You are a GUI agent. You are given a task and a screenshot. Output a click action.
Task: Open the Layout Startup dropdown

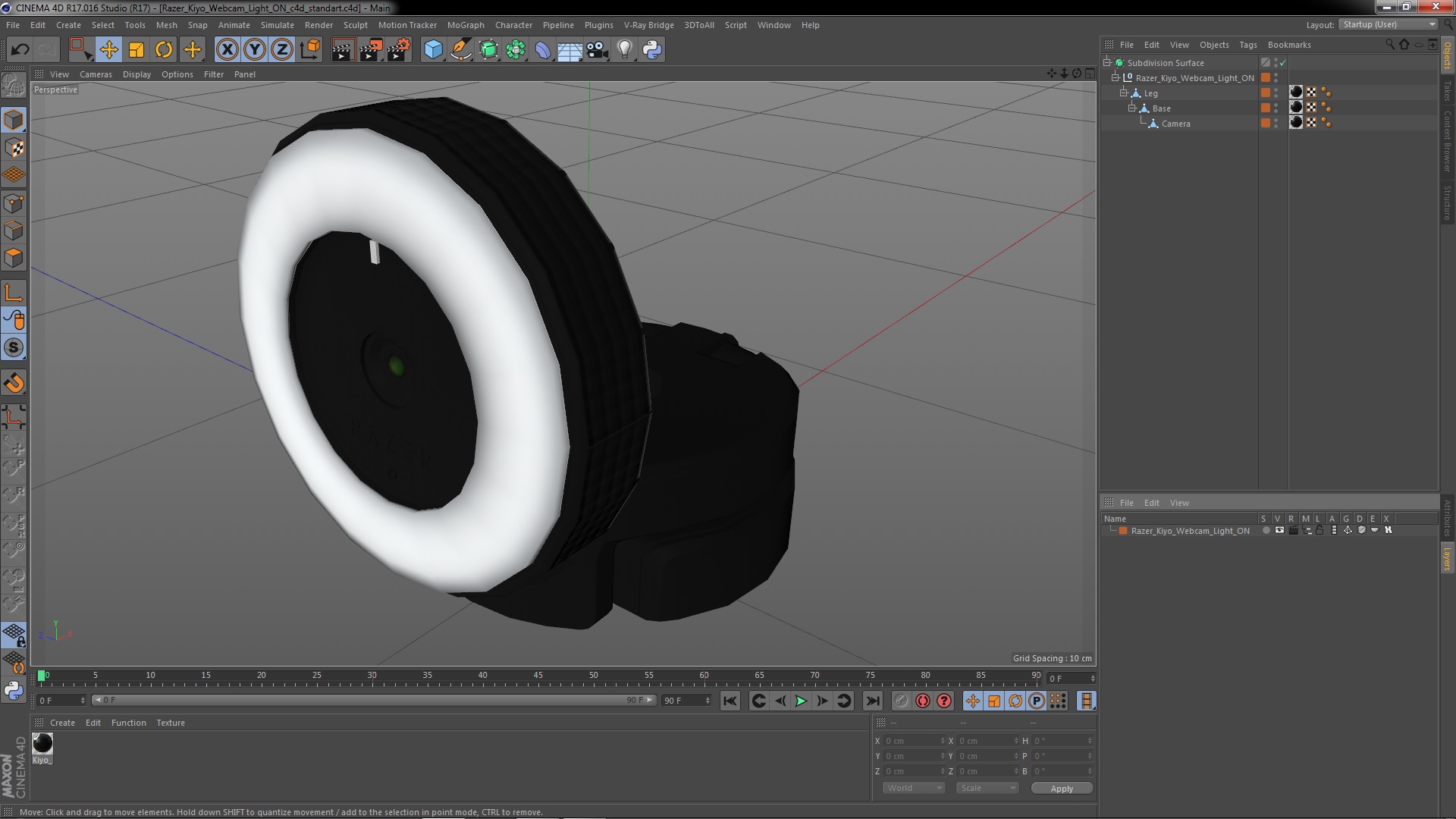coord(1389,24)
